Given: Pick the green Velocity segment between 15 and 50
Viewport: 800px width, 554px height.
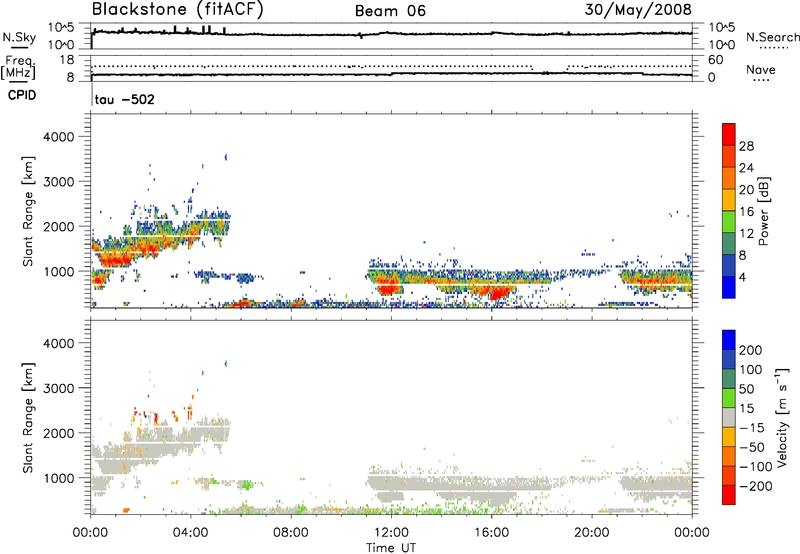Looking at the screenshot, I should (x=729, y=398).
